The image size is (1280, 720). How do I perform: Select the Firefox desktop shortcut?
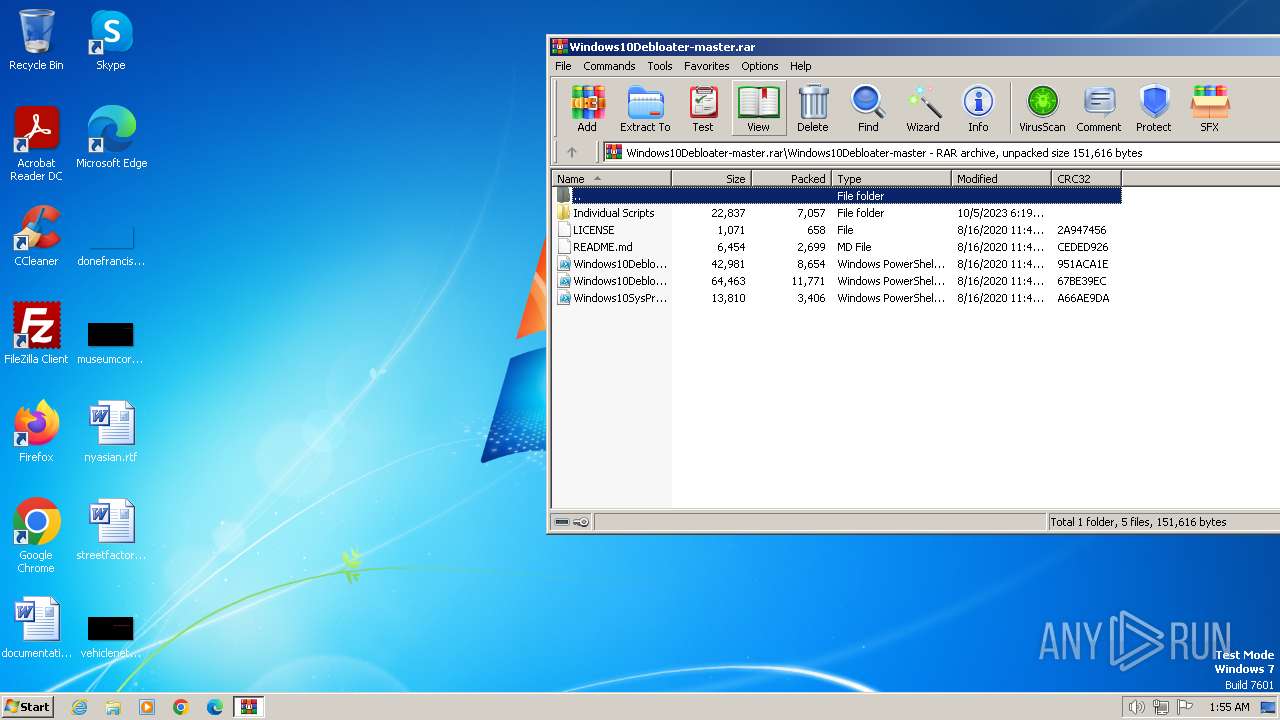pos(36,433)
